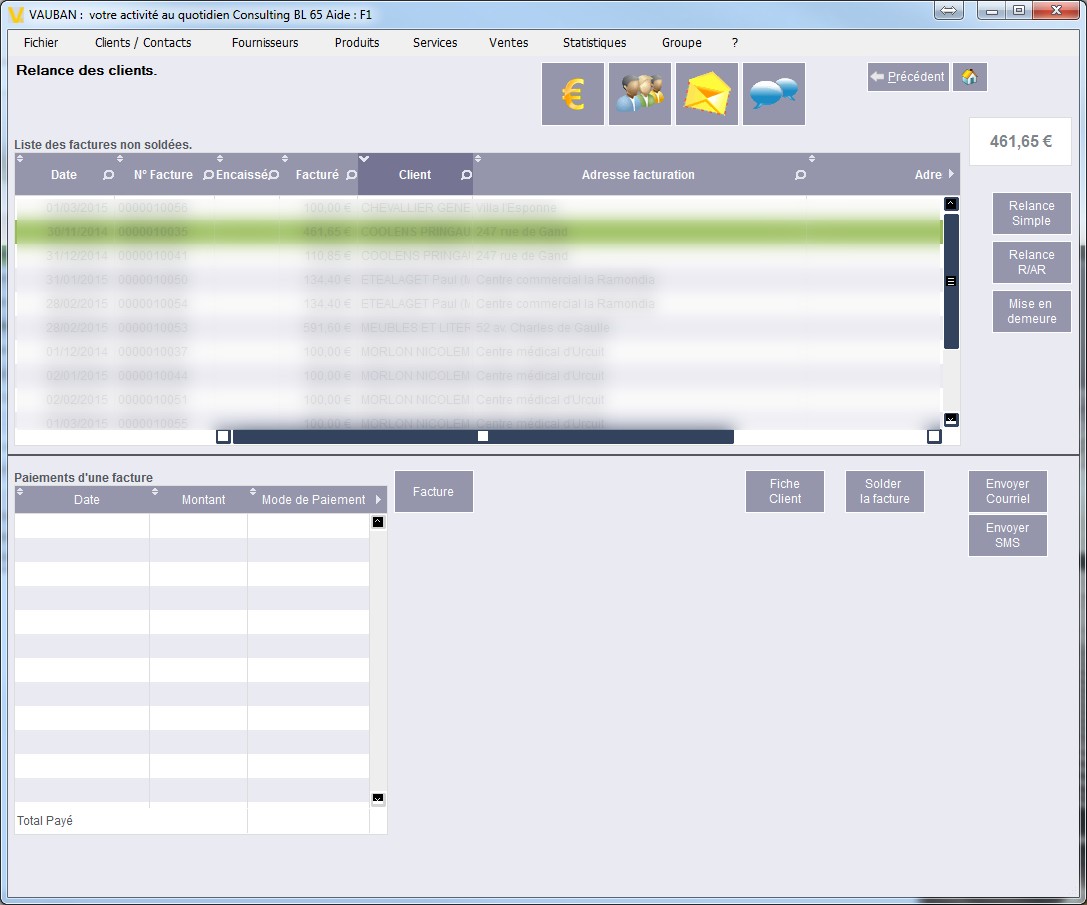The image size is (1087, 905).
Task: Click the magnifier in Date column header
Action: coord(108,175)
